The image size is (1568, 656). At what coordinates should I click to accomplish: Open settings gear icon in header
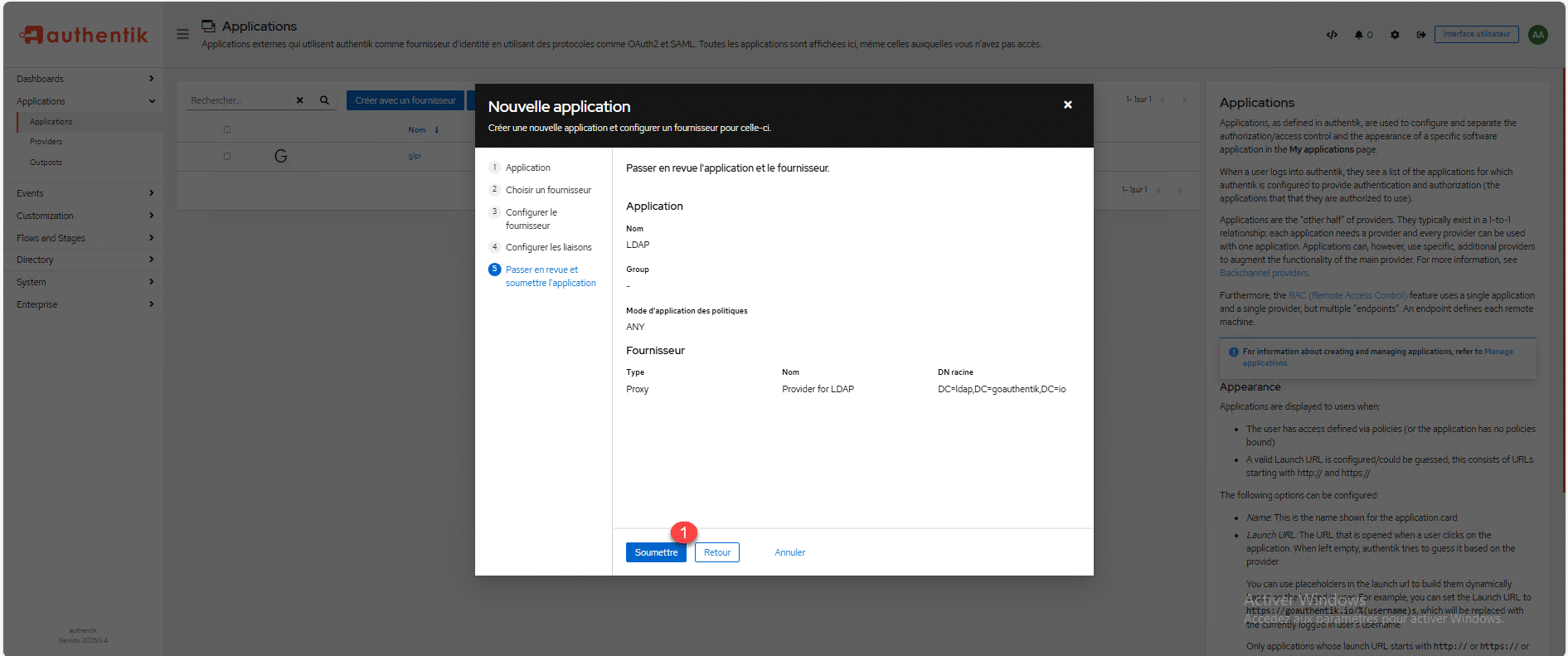pyautogui.click(x=1395, y=35)
